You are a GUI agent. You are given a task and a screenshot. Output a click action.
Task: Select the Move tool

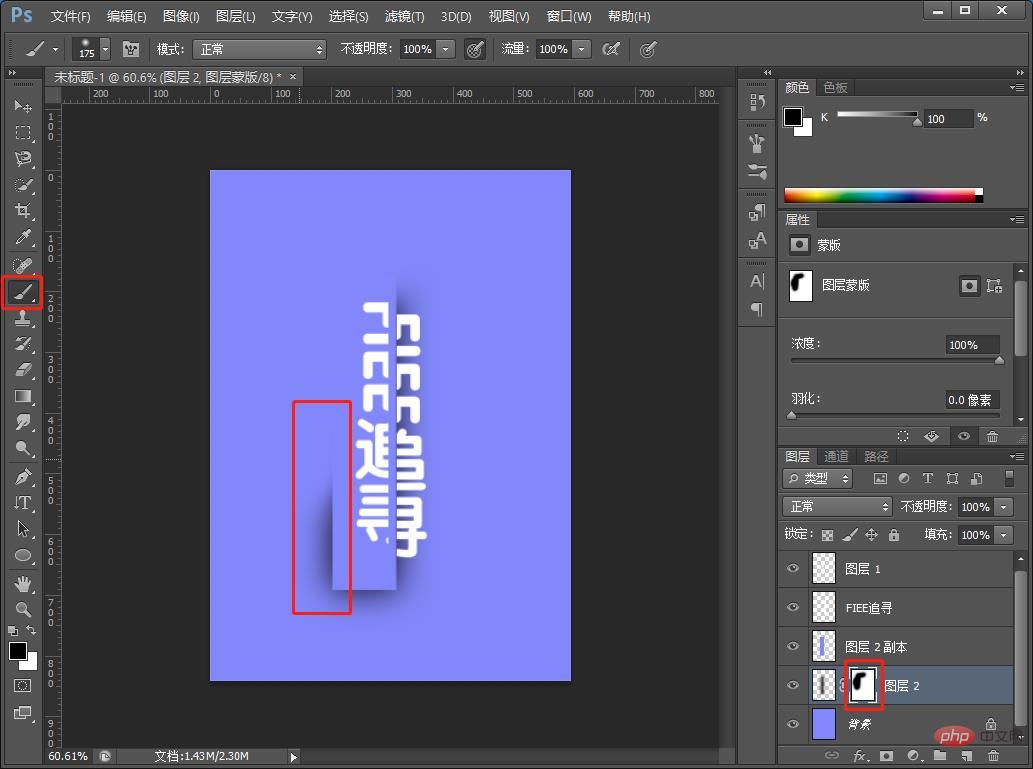(23, 106)
